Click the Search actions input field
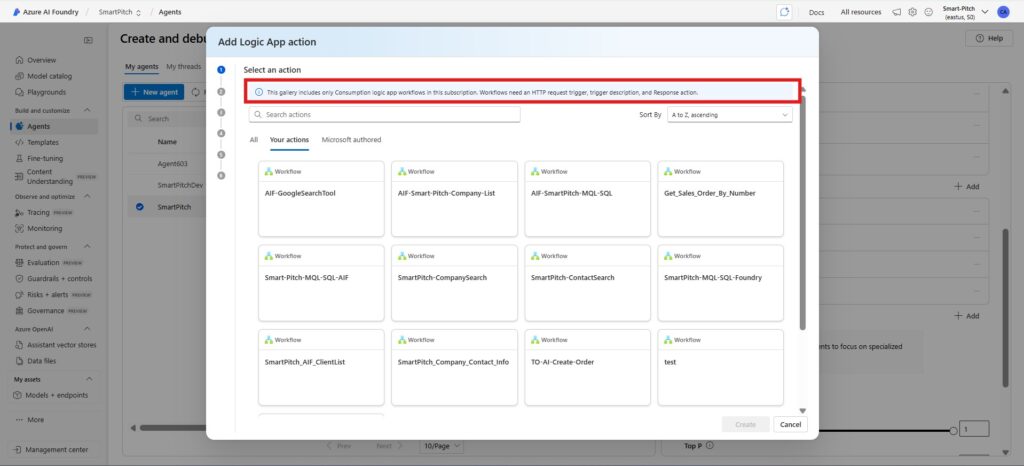1024x466 pixels. pyautogui.click(x=385, y=115)
